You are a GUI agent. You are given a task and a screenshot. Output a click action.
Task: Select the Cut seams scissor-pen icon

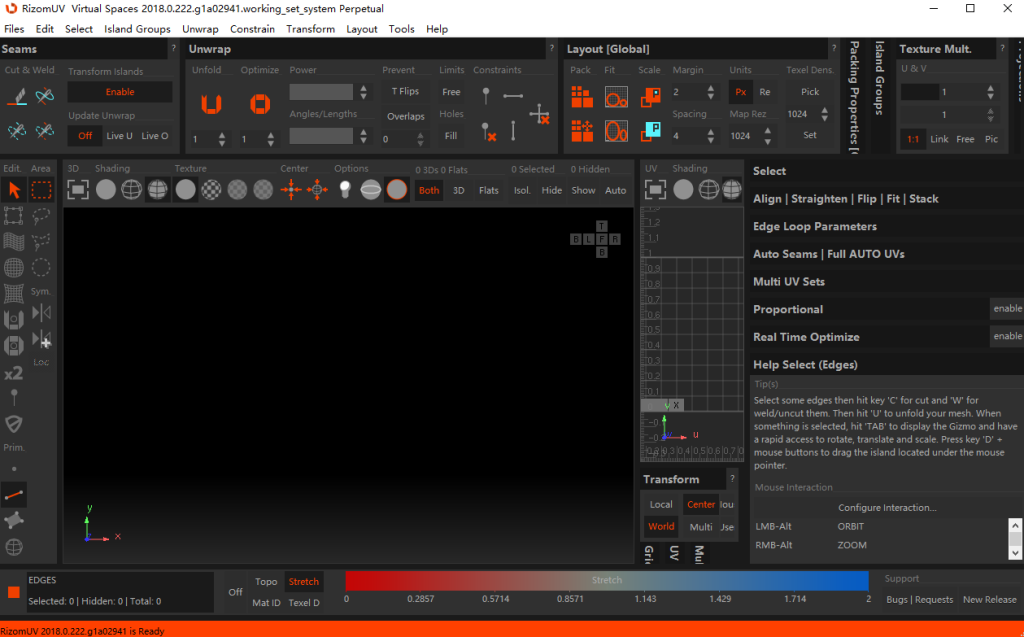tap(16, 96)
